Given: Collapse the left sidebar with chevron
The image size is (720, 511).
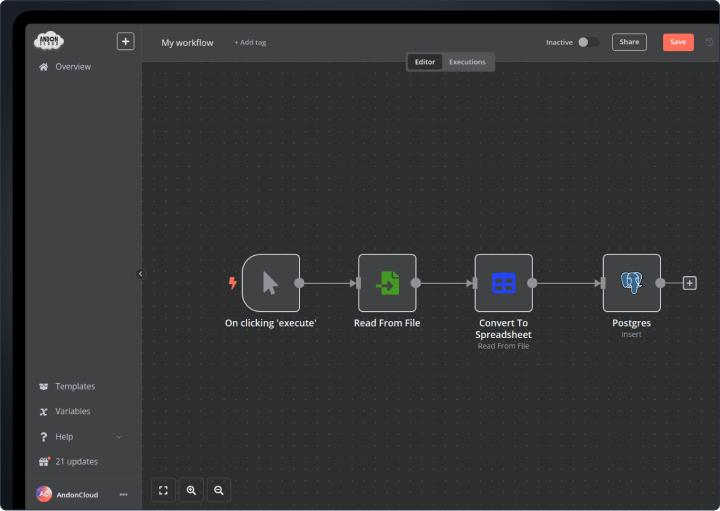Looking at the screenshot, I should [x=140, y=274].
